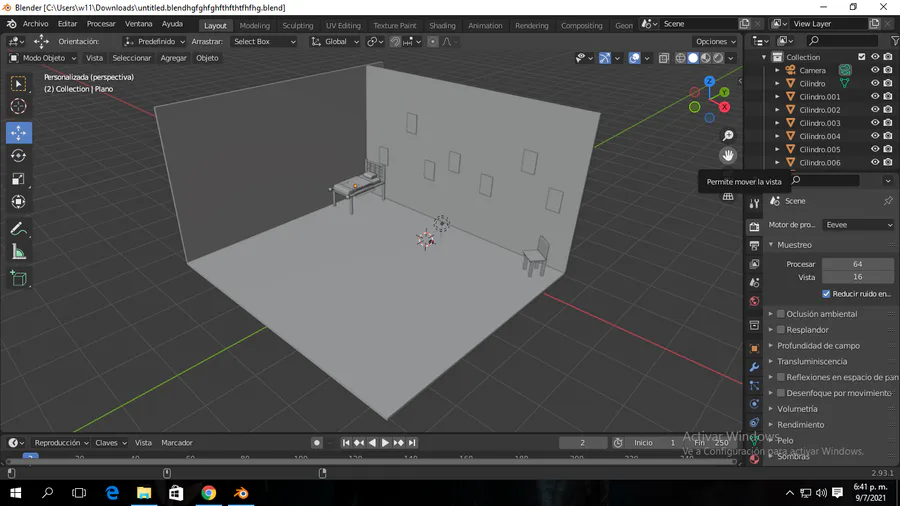Enable Oclusión ambiental checkbox
Screen dimensions: 900x506
coord(781,314)
